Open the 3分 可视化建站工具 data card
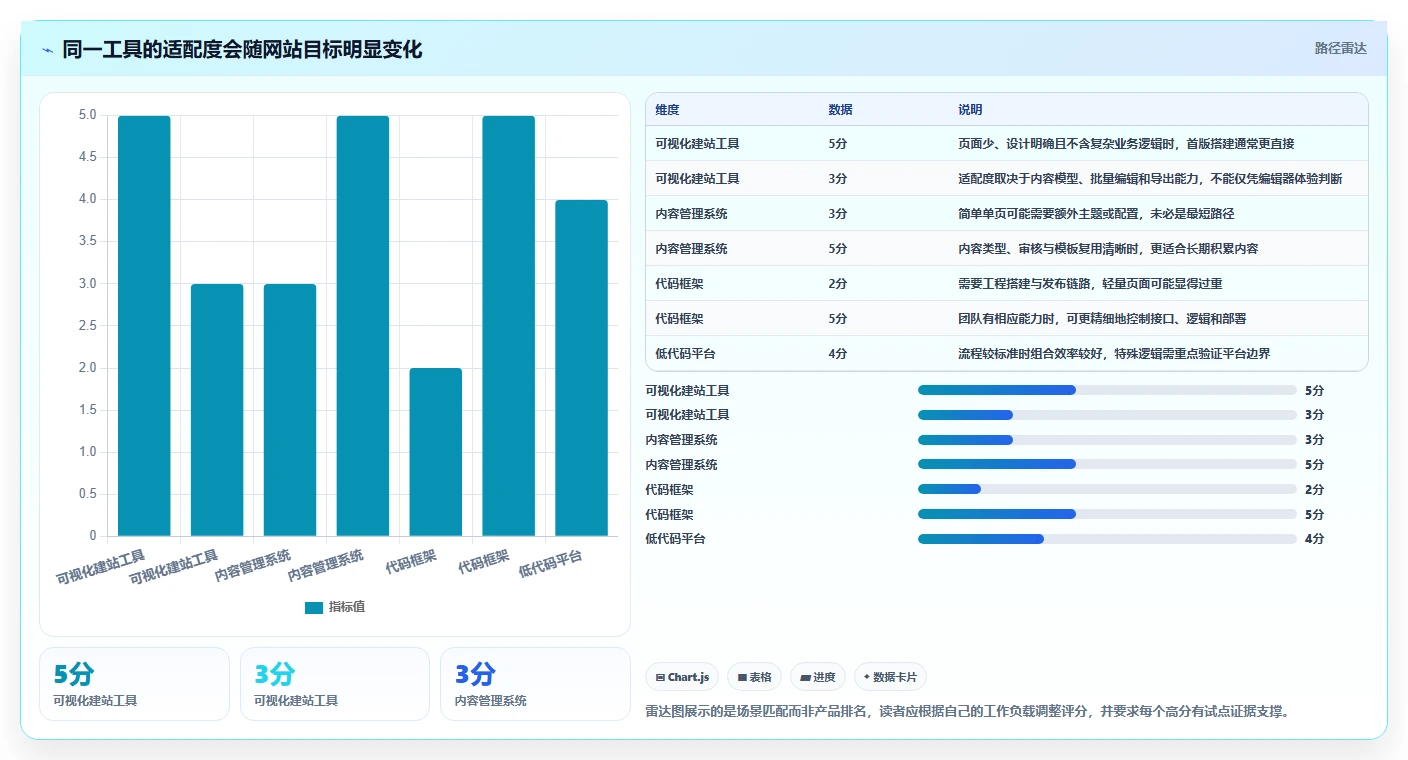This screenshot has width=1408, height=760. 335,684
